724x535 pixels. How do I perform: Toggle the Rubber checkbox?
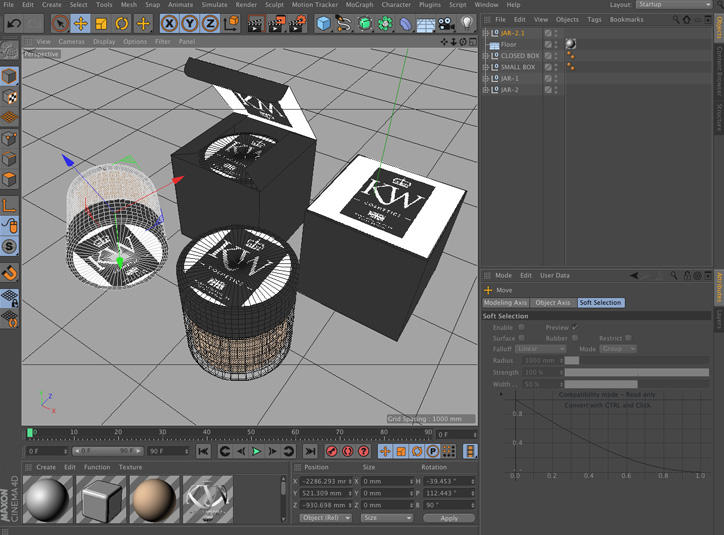click(575, 338)
